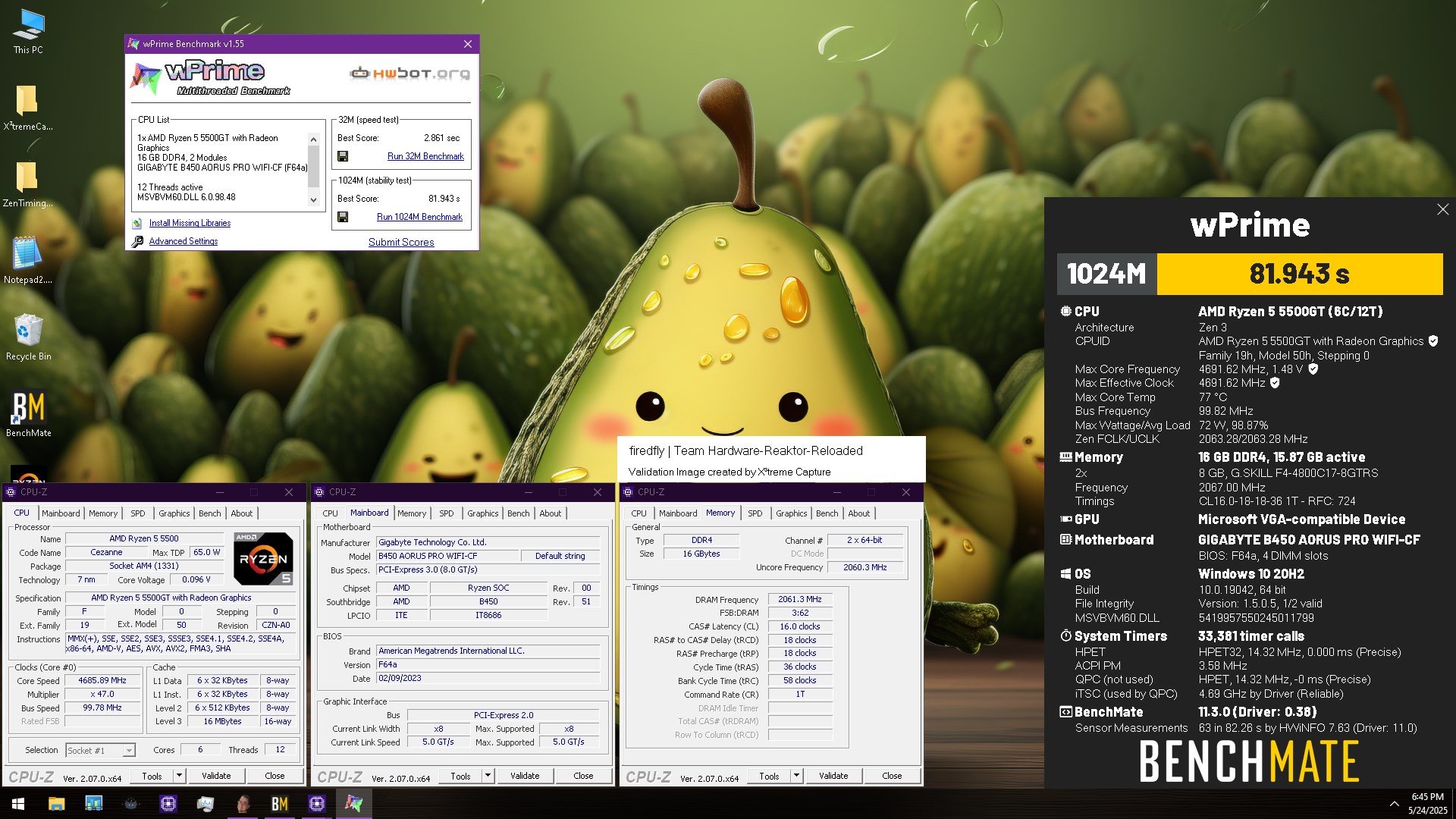Image resolution: width=1456 pixels, height=819 pixels.
Task: Click the HWBOT.org logo in wPrime
Action: click(409, 74)
